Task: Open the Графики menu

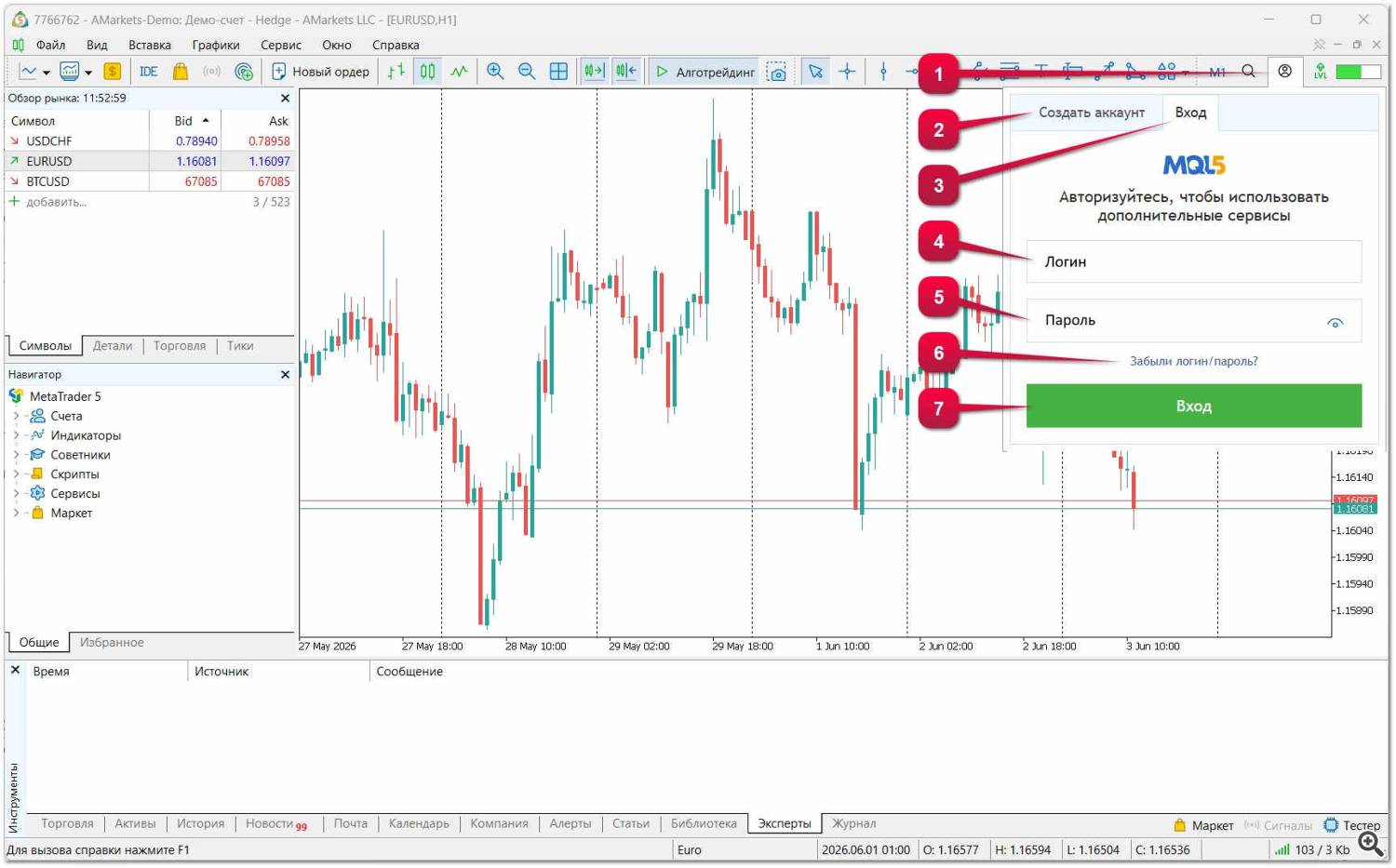Action: [x=216, y=45]
